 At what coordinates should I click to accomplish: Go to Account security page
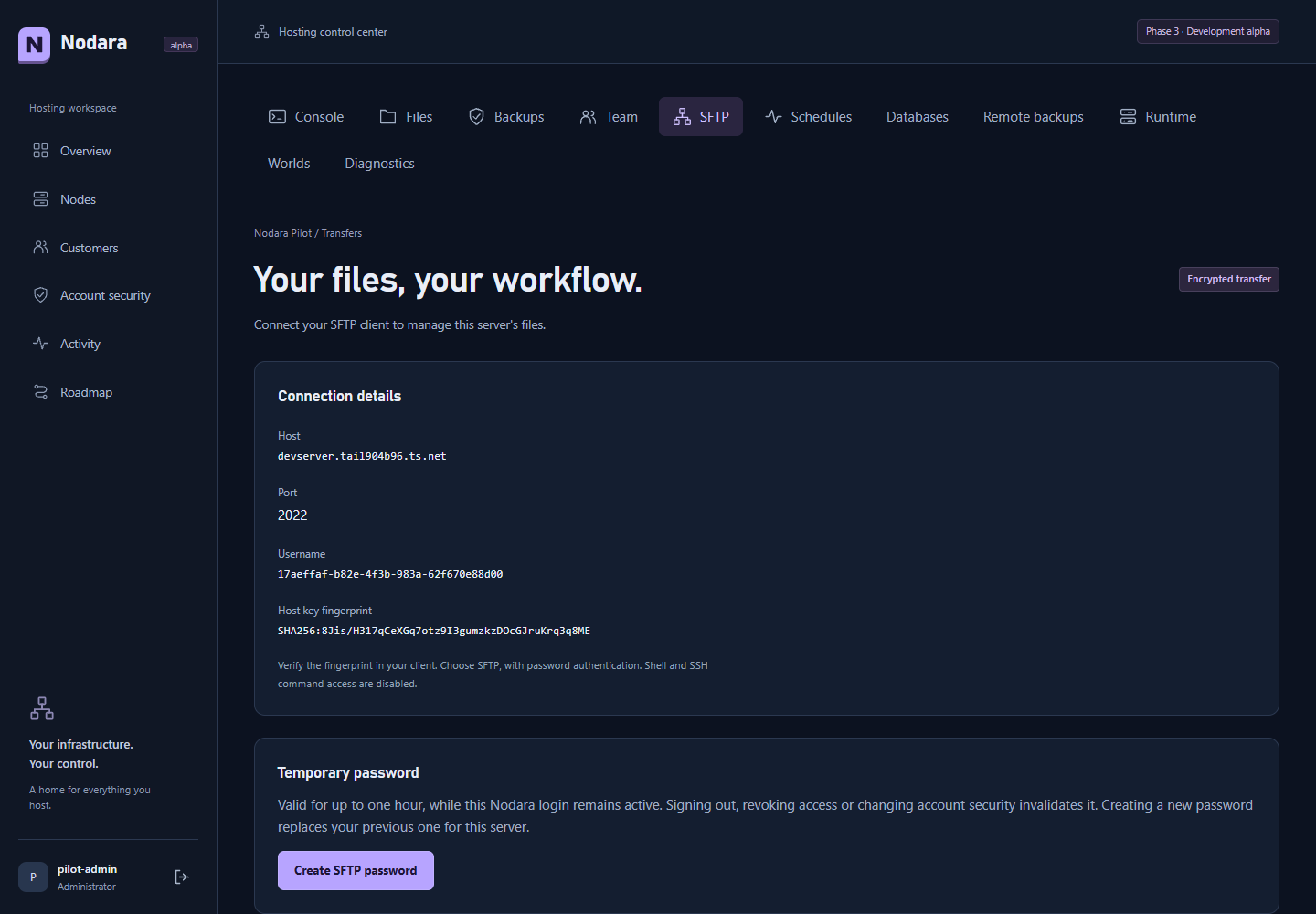click(x=108, y=295)
